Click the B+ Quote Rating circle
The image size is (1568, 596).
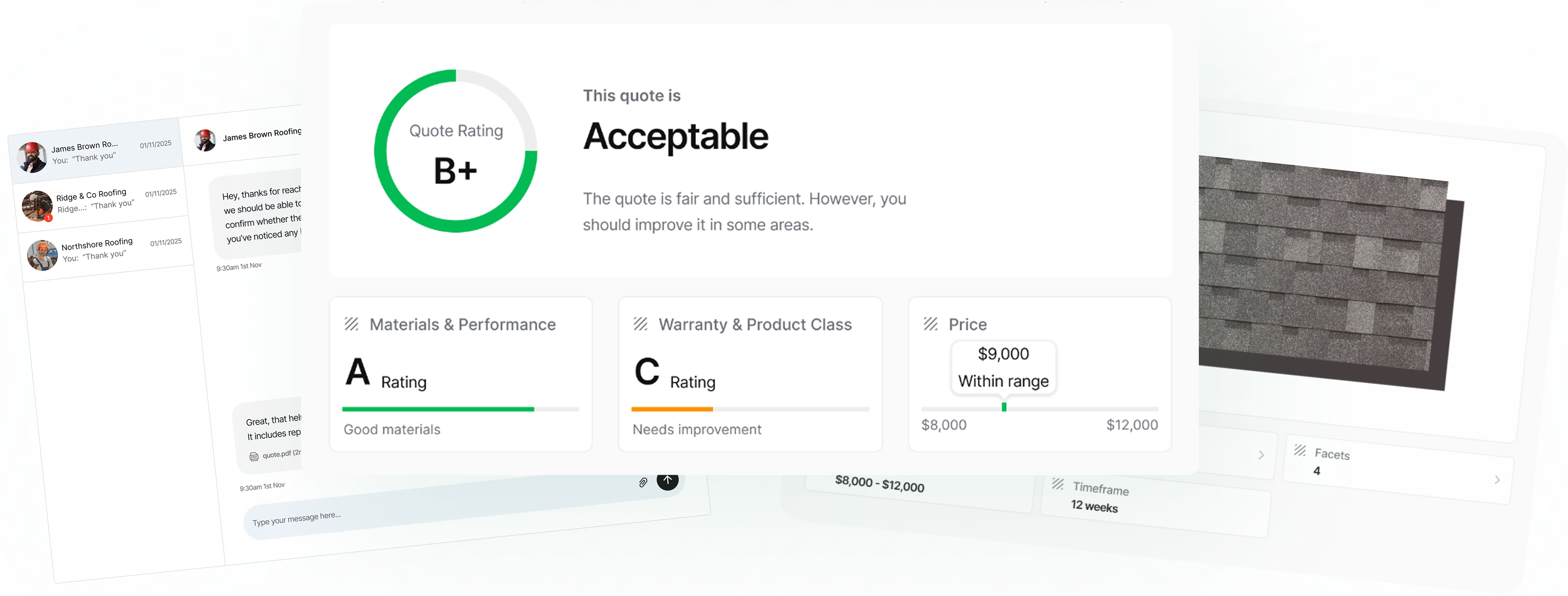pos(455,151)
